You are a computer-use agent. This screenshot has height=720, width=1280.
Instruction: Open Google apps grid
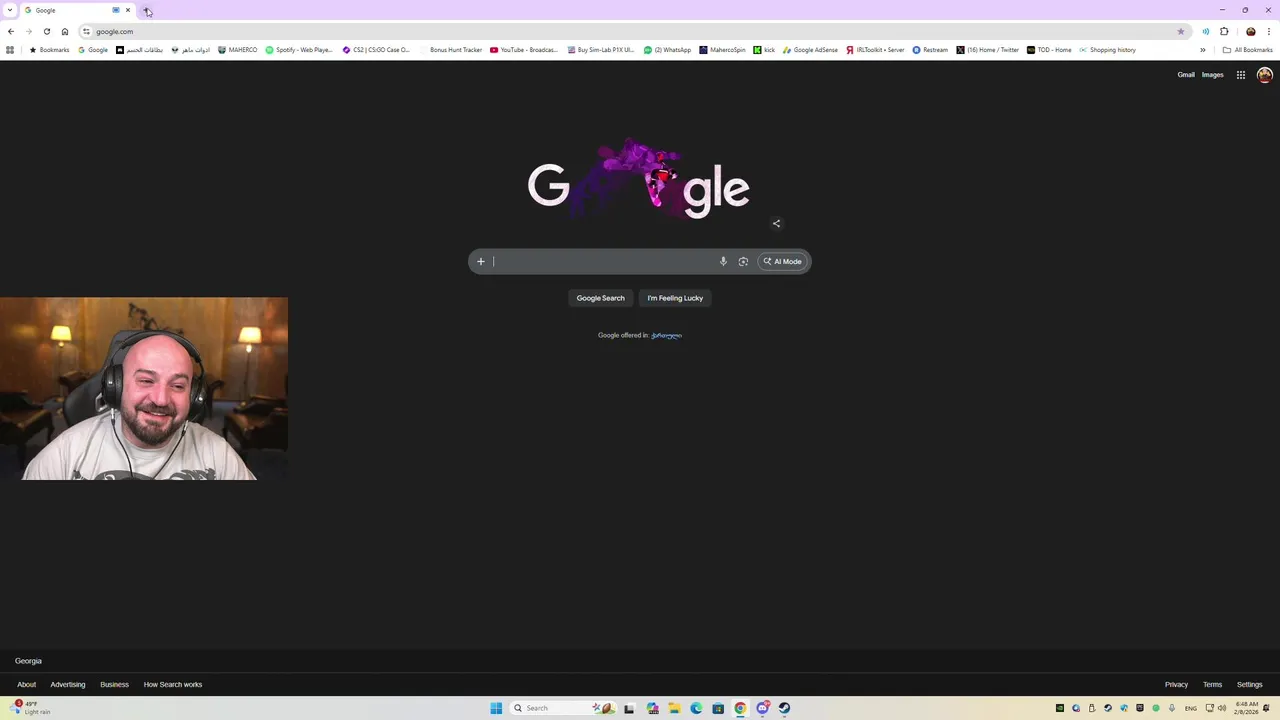click(1241, 75)
